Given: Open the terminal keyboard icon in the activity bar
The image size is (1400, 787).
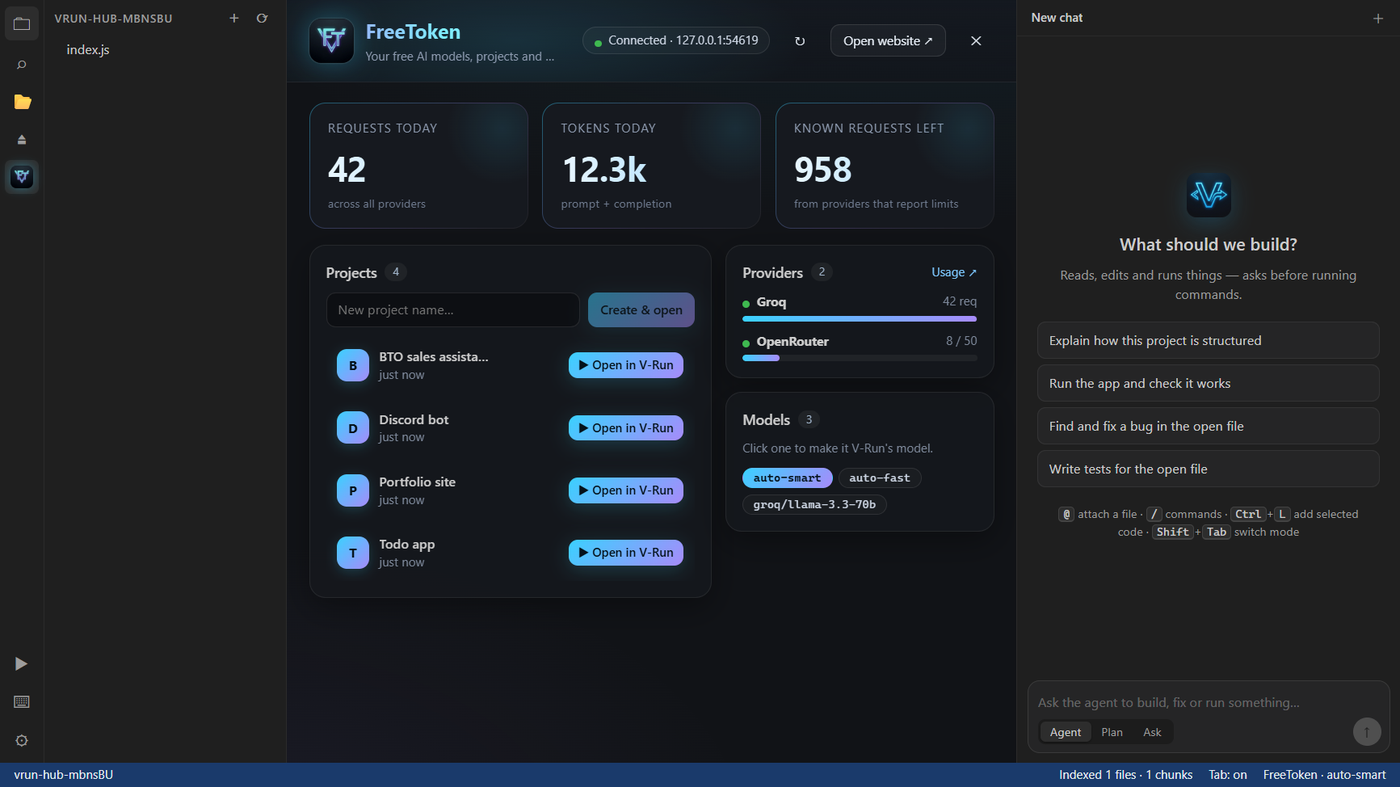Looking at the screenshot, I should (22, 702).
